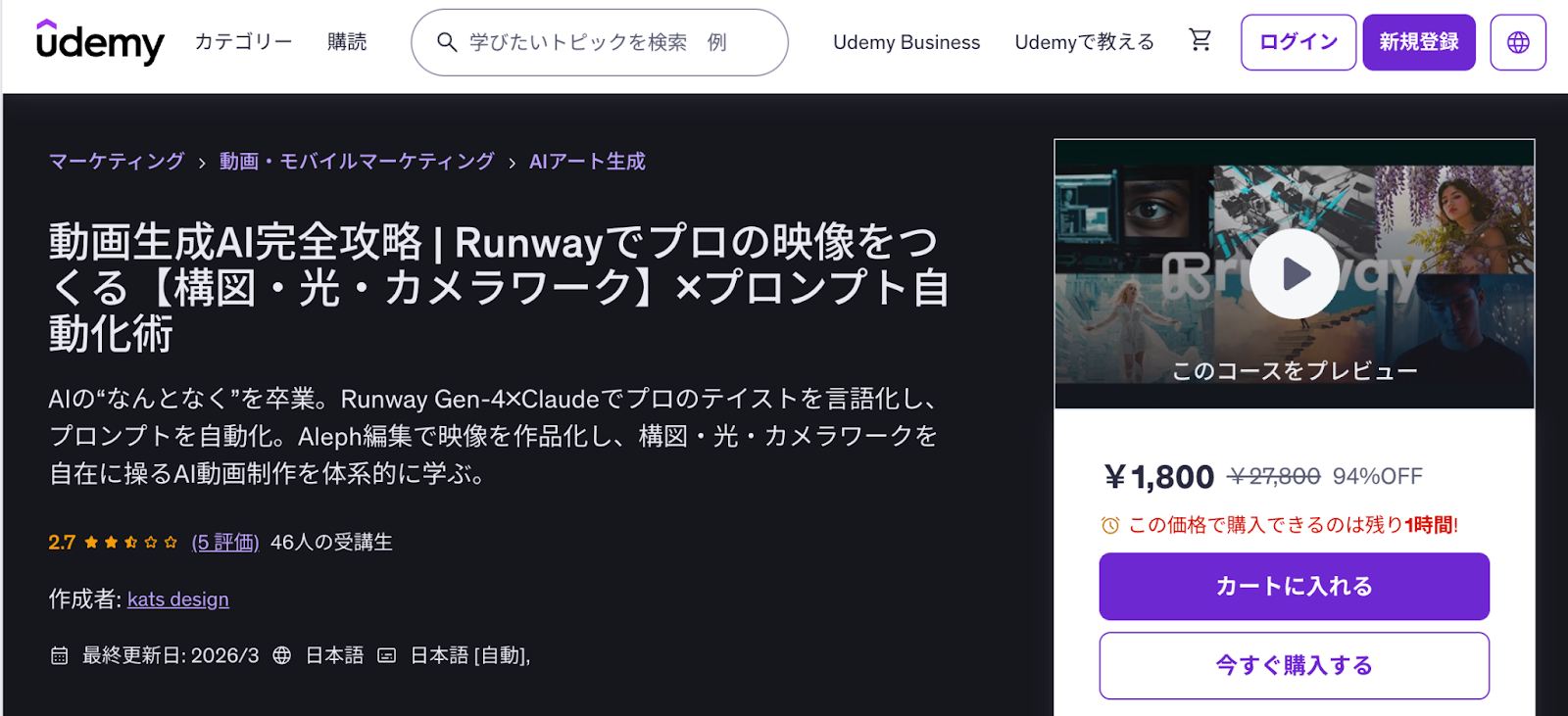Play the course preview video
This screenshot has height=716, width=1568.
(1294, 273)
